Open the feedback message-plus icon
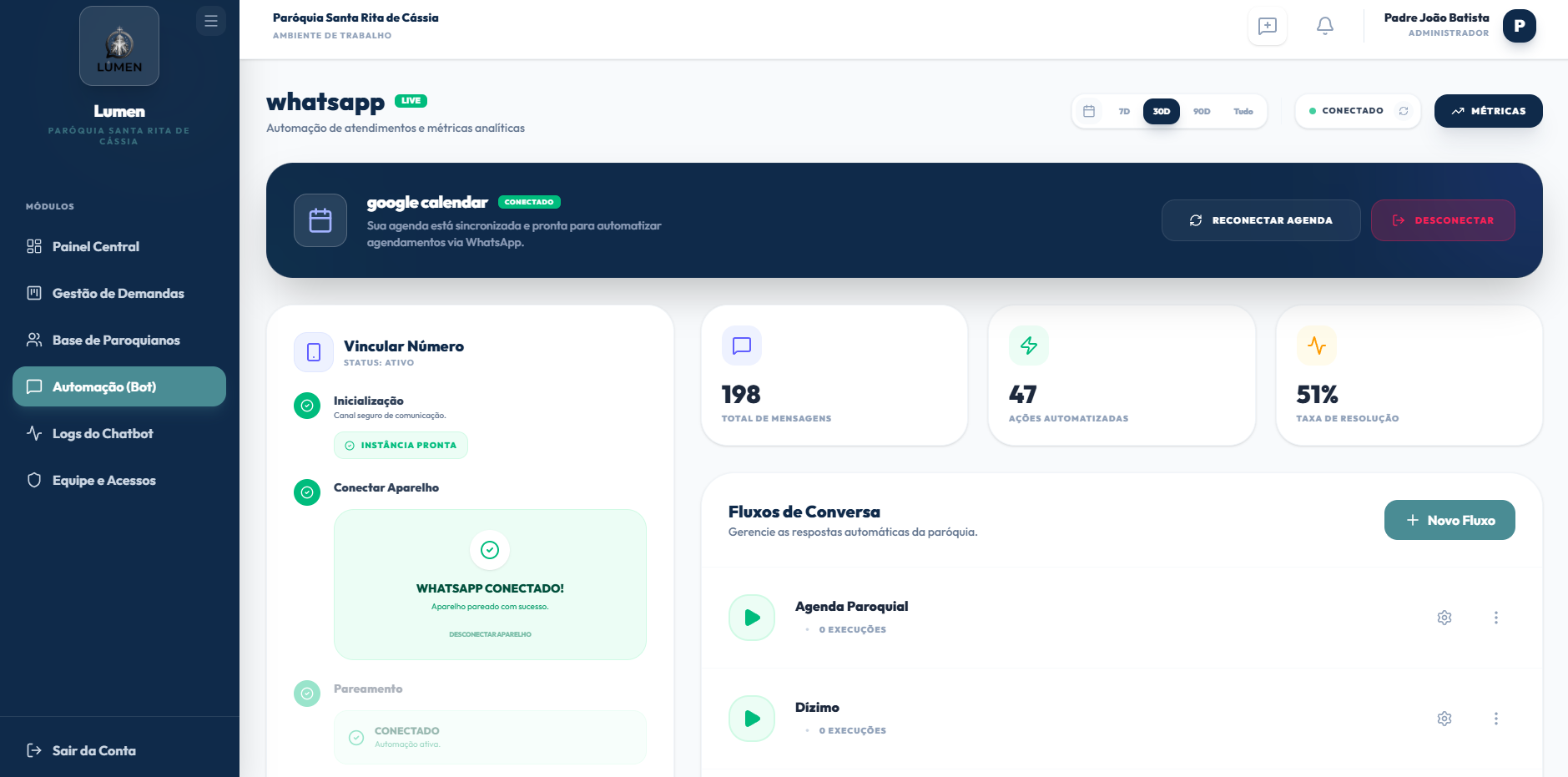Viewport: 1568px width, 777px height. [1267, 26]
